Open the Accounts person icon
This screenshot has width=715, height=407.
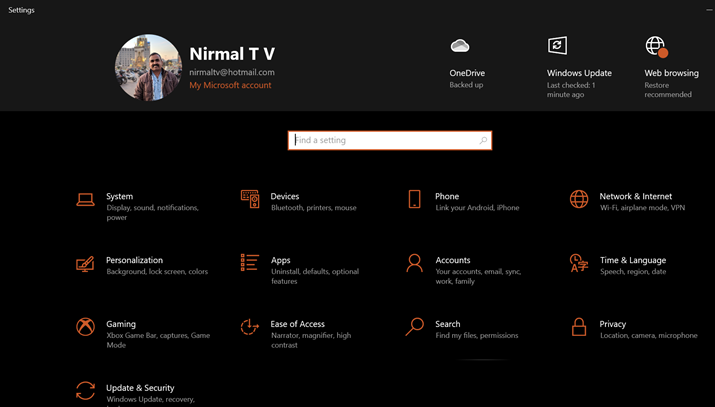pyautogui.click(x=414, y=263)
